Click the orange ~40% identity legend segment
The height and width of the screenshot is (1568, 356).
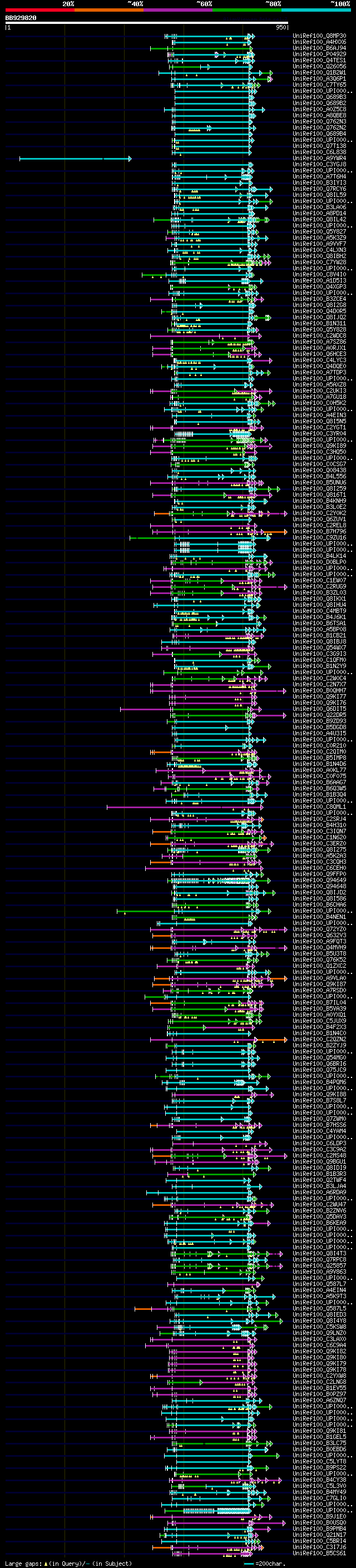(x=109, y=10)
